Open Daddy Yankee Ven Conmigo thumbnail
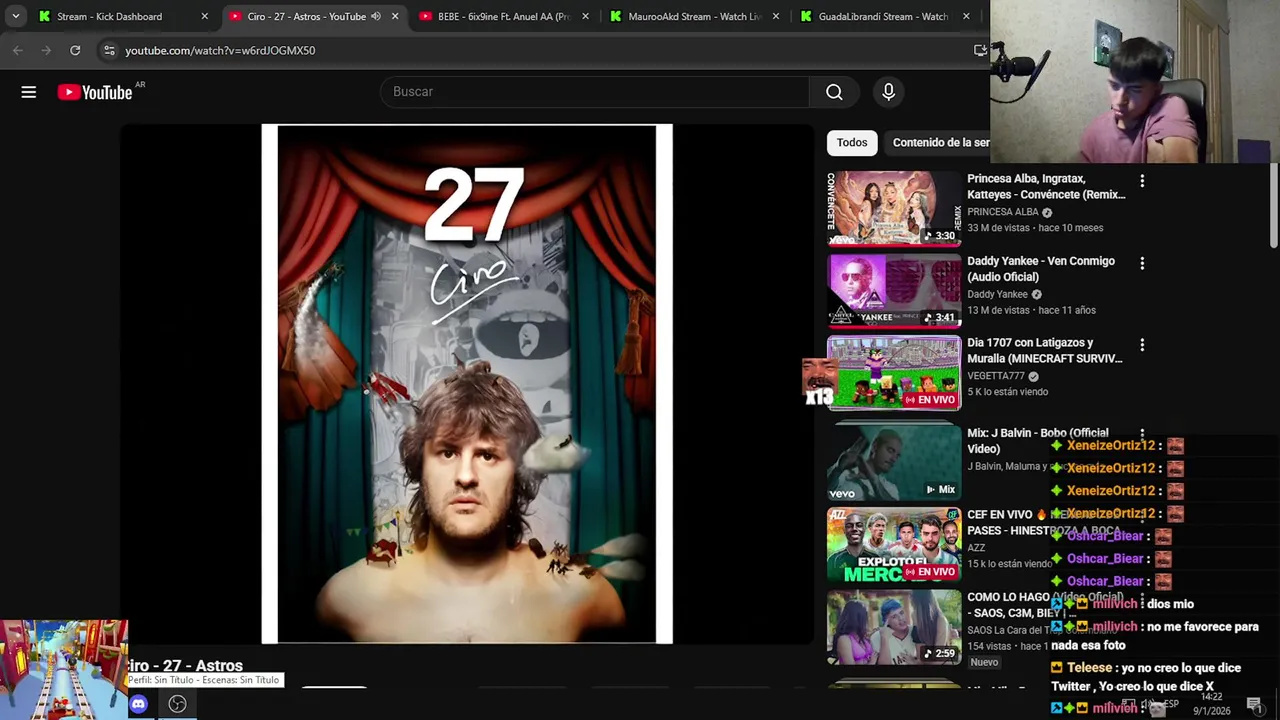 pyautogui.click(x=894, y=290)
